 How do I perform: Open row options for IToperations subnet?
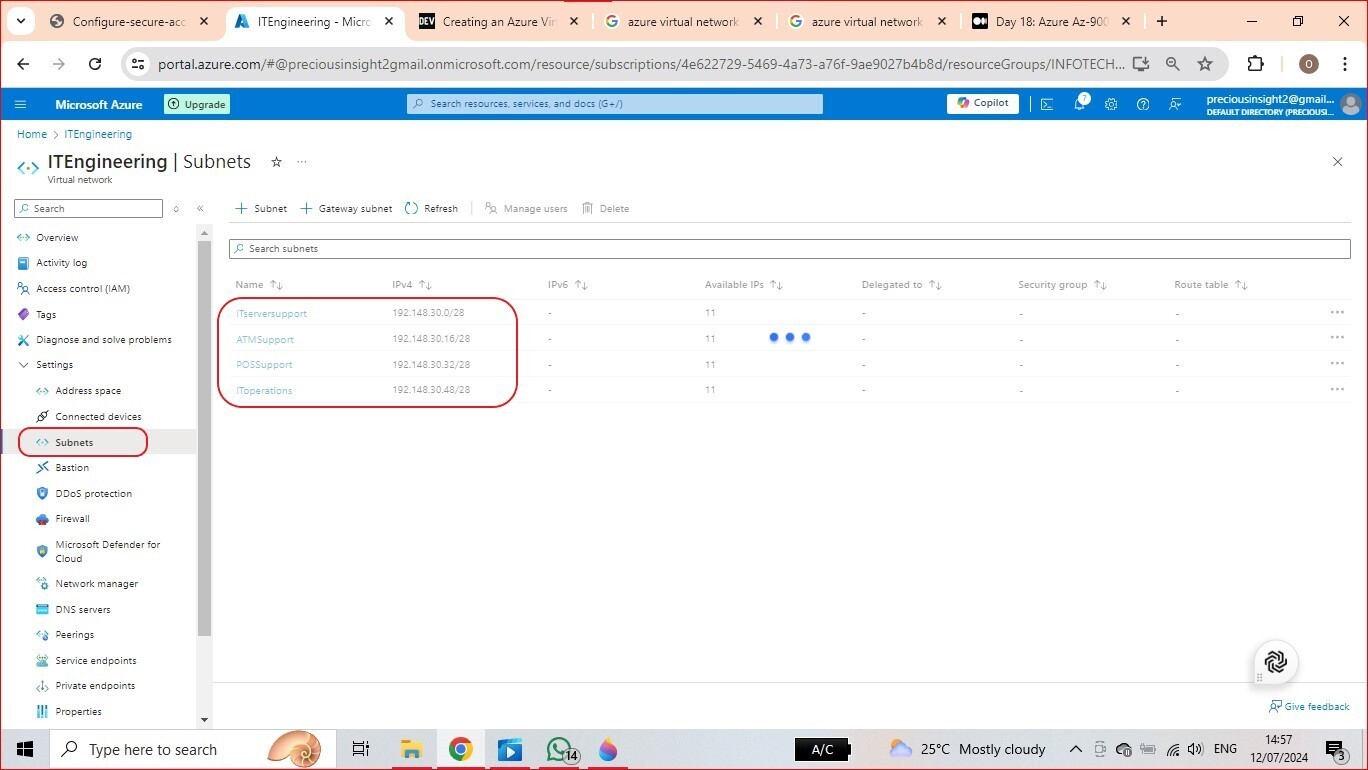[x=1337, y=389]
